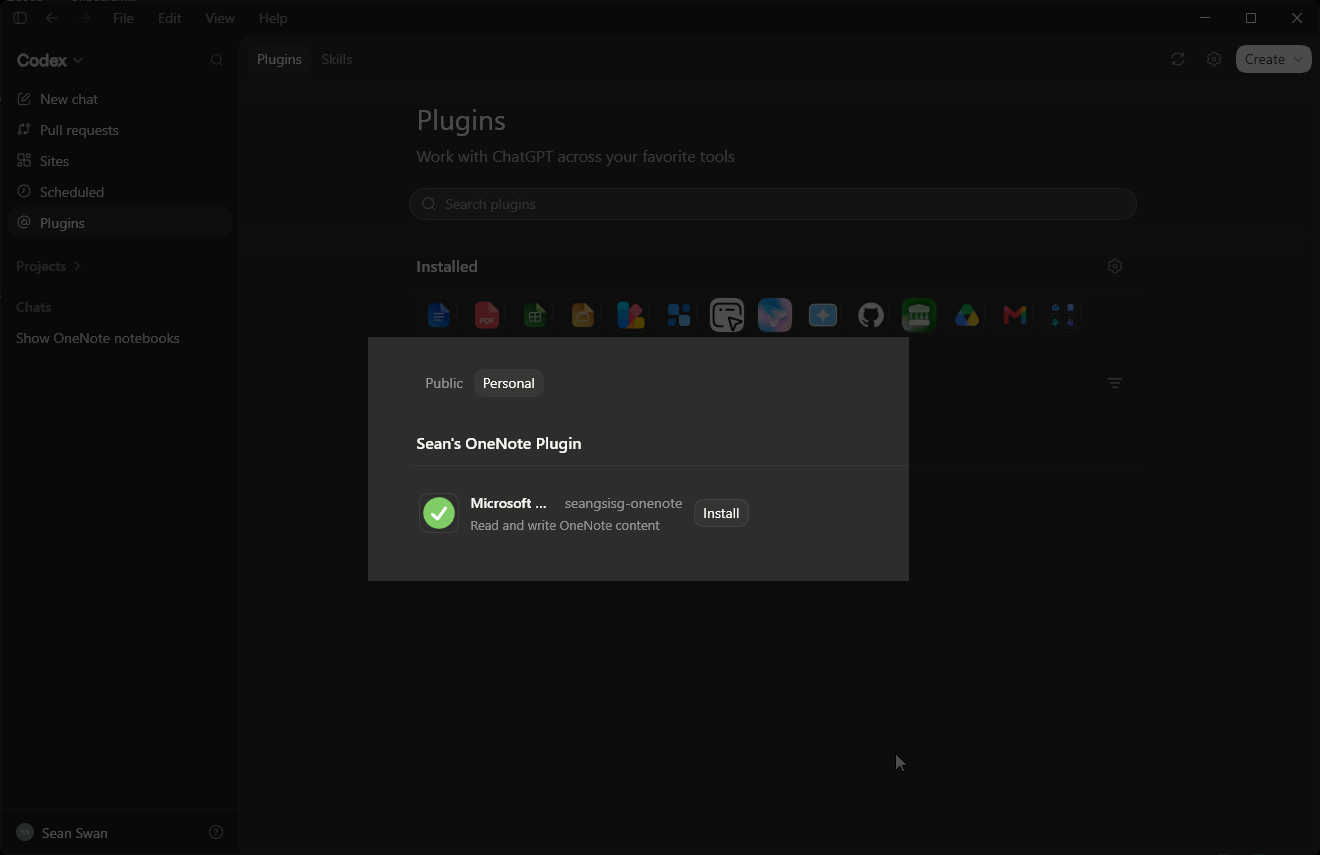1320x855 pixels.
Task: Install the Microsoft OneNote plugin
Action: [721, 513]
